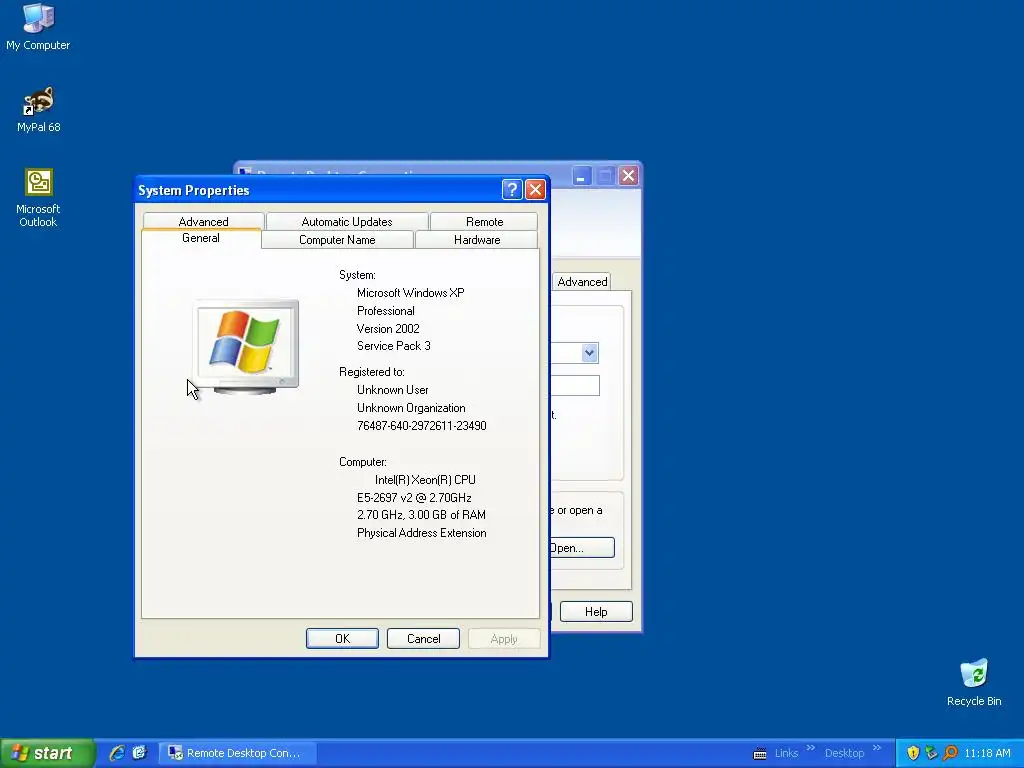This screenshot has height=768, width=1024.
Task: Click the Desktop toolbar label
Action: pos(844,753)
